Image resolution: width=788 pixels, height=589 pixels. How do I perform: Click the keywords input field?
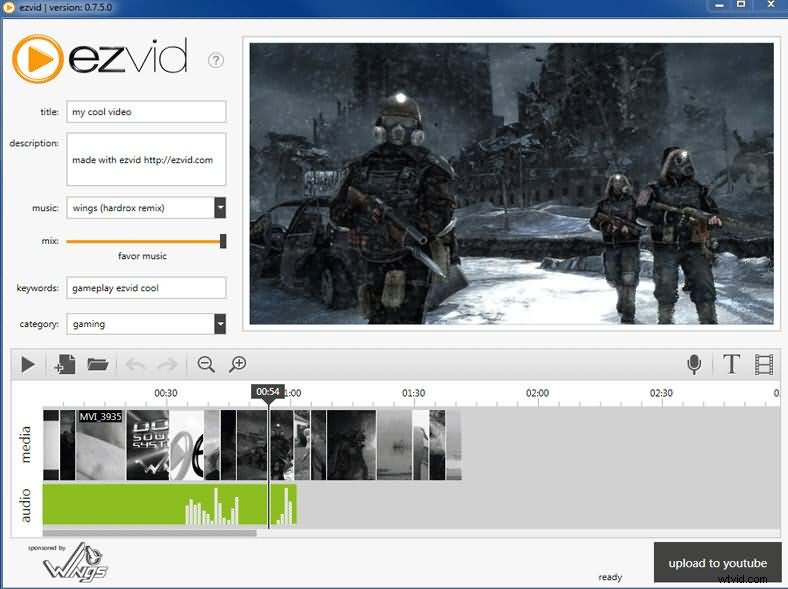(146, 288)
